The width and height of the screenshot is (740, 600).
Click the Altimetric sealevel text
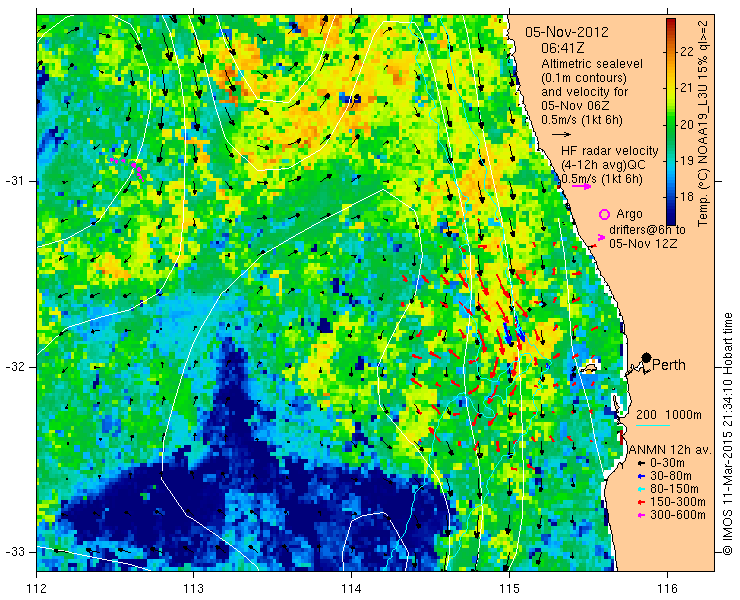point(592,63)
